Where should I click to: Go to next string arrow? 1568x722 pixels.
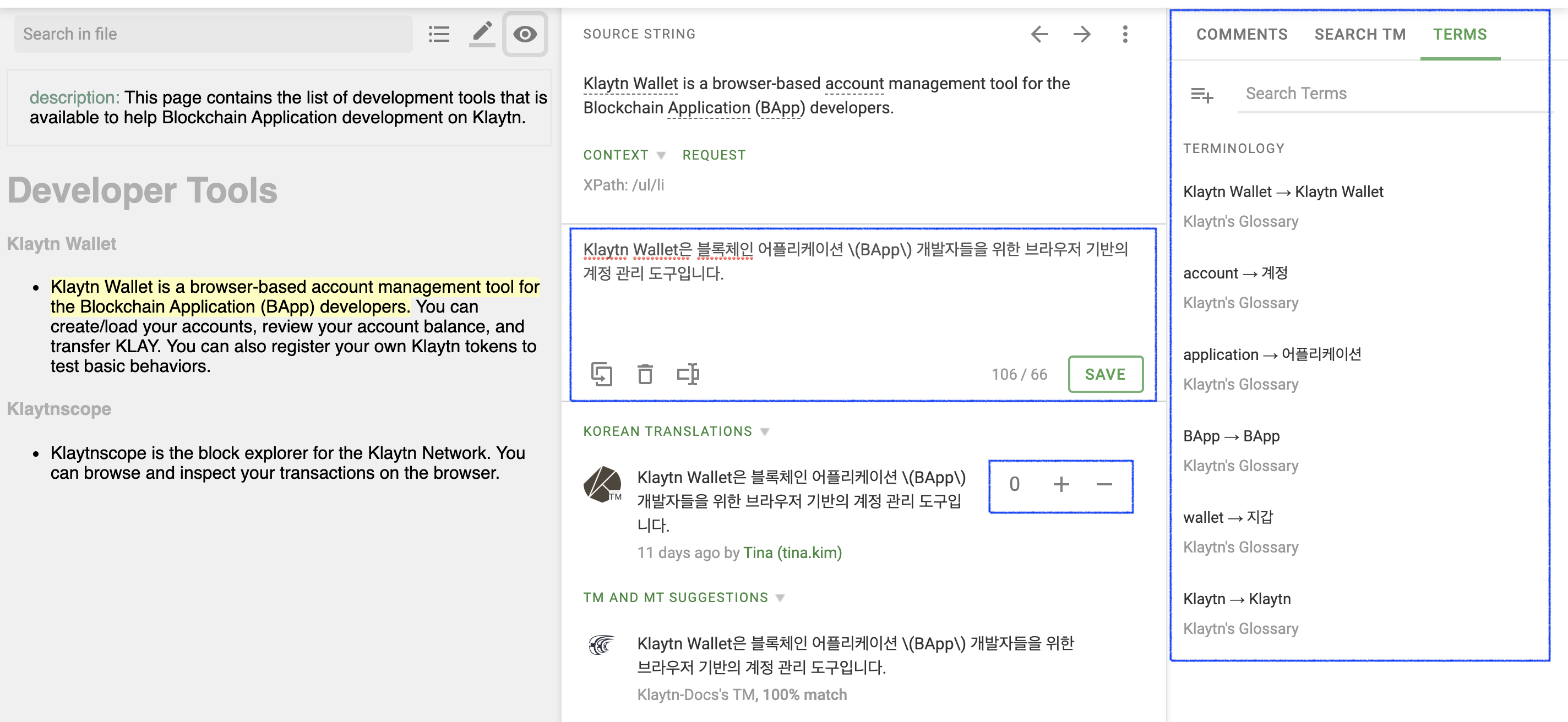point(1082,34)
